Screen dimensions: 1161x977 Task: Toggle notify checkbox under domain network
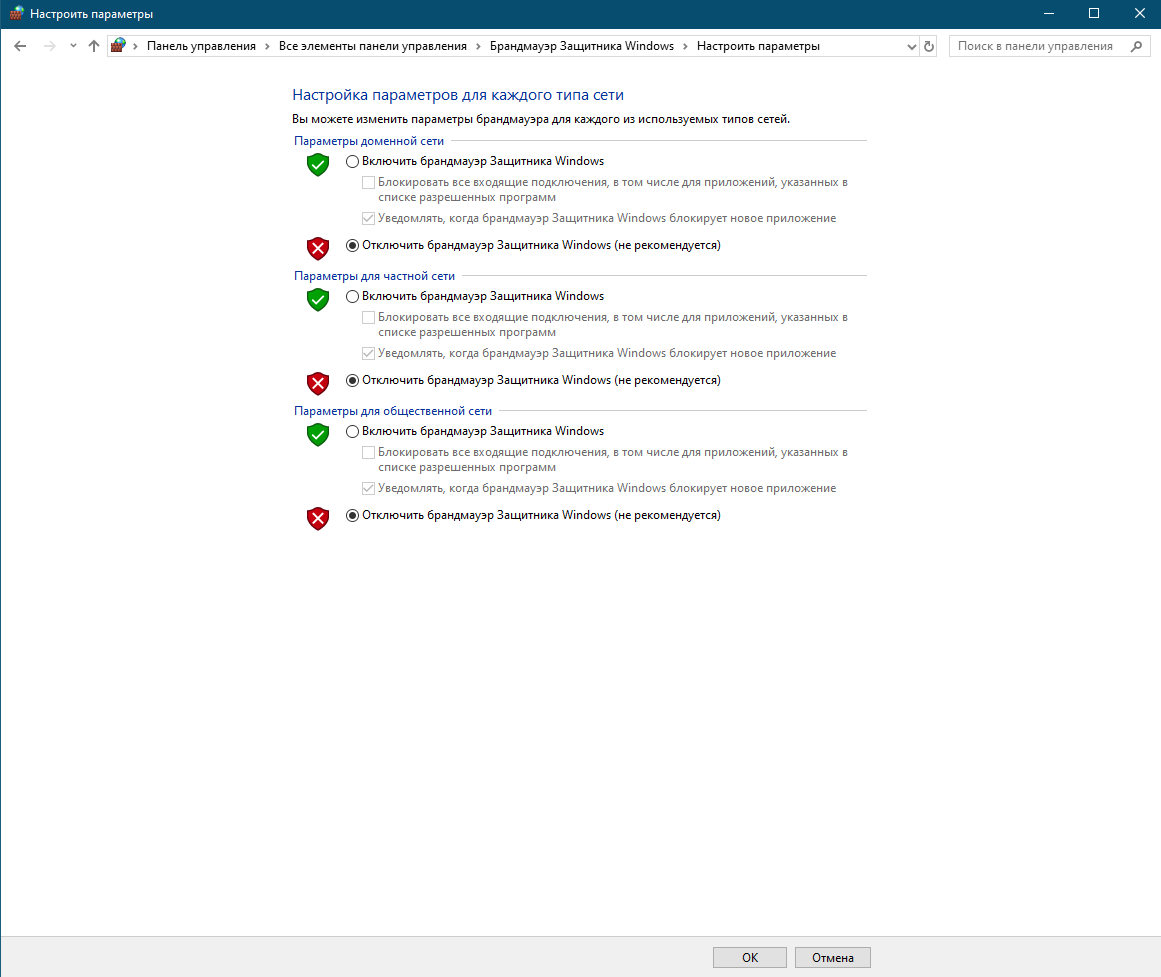pos(368,219)
